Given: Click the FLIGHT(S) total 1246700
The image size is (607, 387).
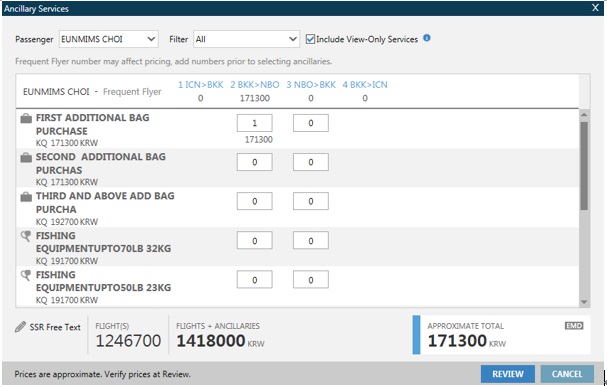Looking at the screenshot, I should (128, 341).
